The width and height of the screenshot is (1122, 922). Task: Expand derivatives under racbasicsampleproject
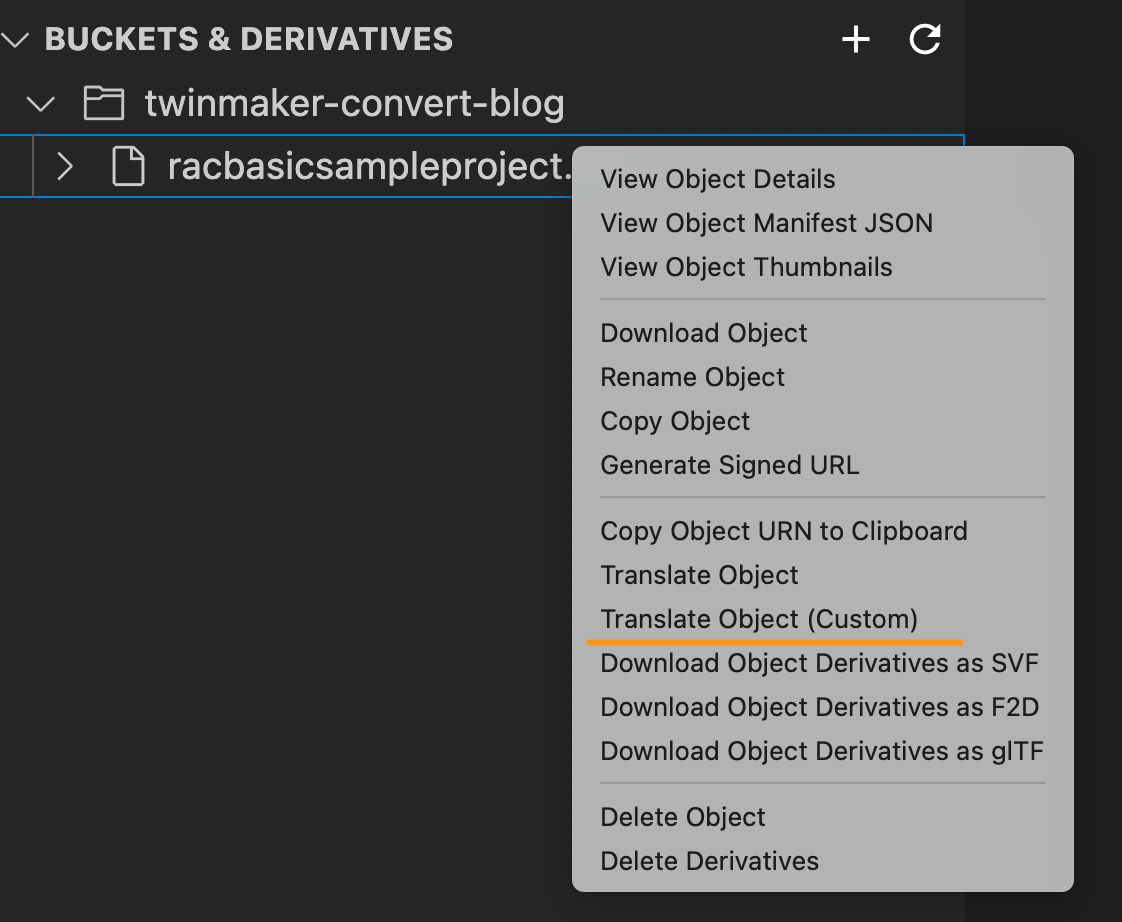pos(64,166)
